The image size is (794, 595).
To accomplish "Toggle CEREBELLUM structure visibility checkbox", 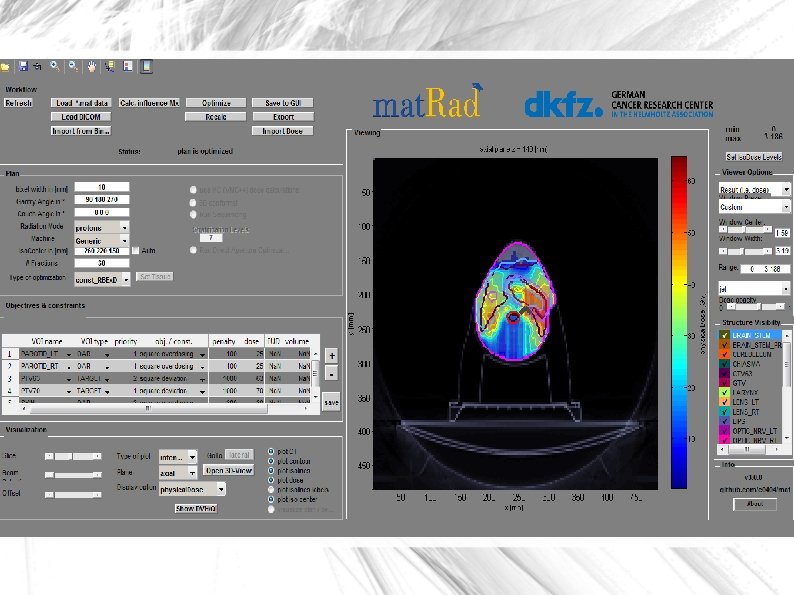I will pyautogui.click(x=725, y=354).
